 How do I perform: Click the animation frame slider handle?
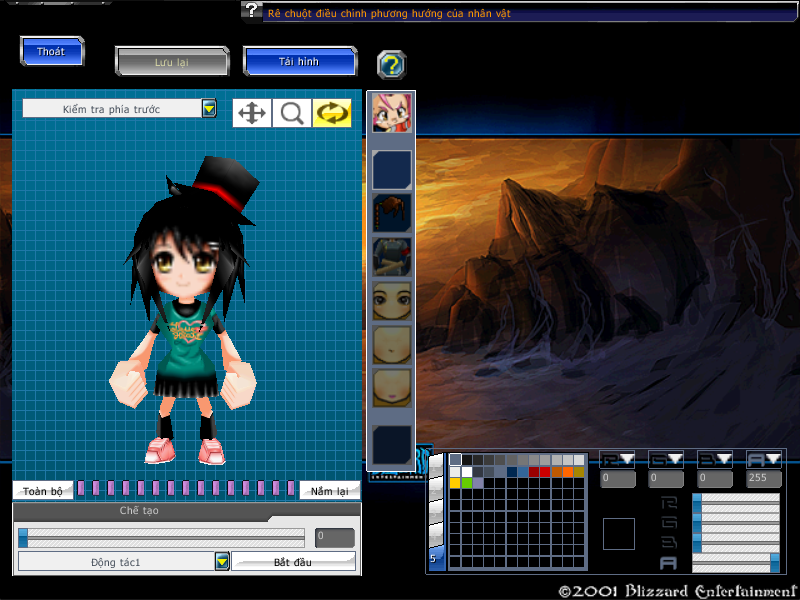(23, 538)
